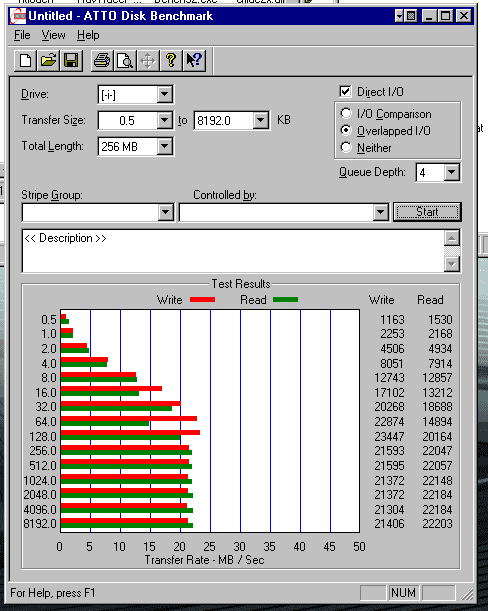Open the Stripe Group dropdown

166,212
